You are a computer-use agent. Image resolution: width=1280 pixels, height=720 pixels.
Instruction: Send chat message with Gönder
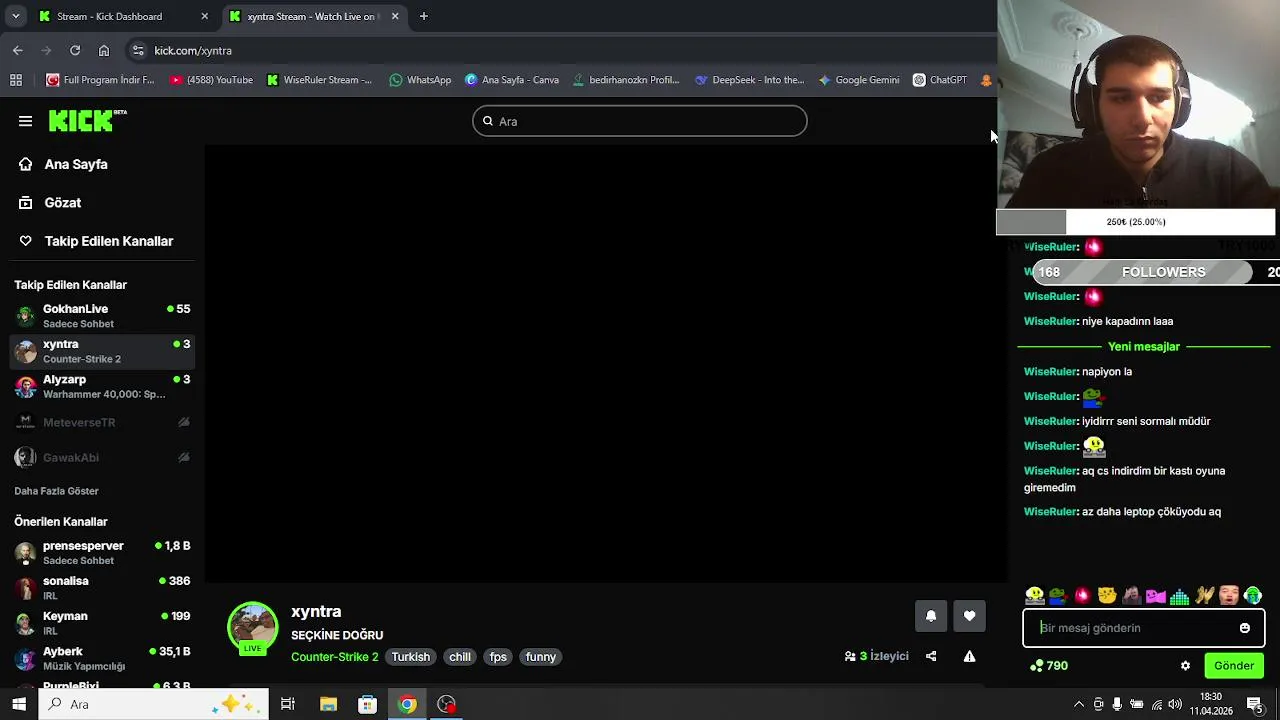tap(1234, 666)
